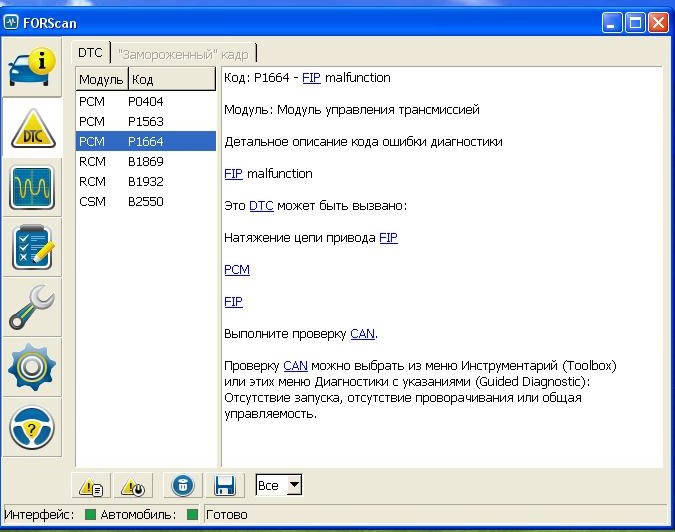This screenshot has width=675, height=532.
Task: Click the standalone FIP link below PCM
Action: (233, 302)
